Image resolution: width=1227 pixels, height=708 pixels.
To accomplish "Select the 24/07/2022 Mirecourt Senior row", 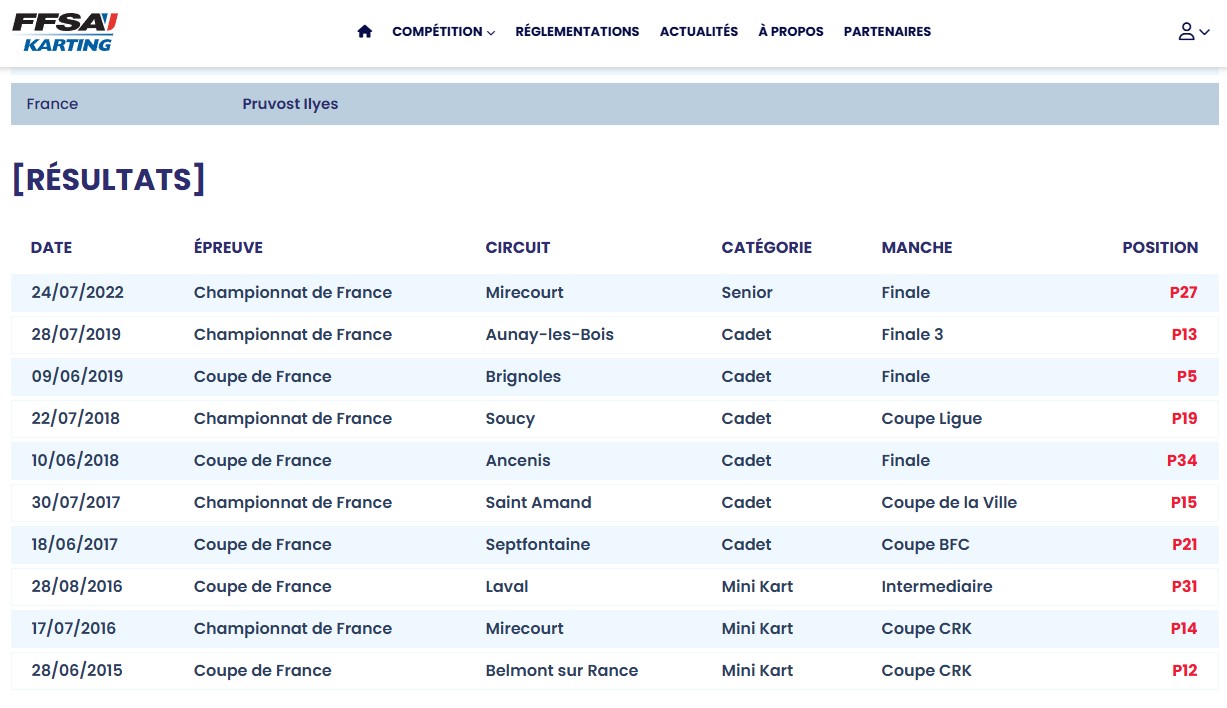I will click(x=614, y=293).
